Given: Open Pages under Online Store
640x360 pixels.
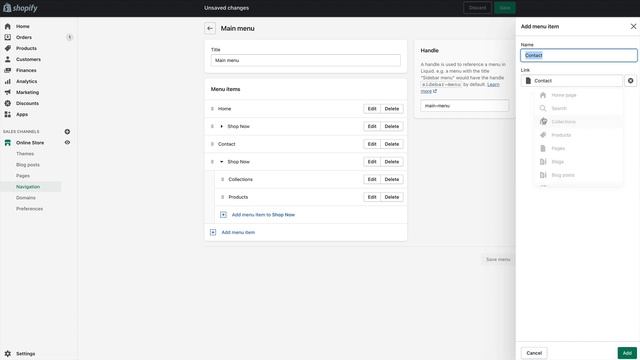Looking at the screenshot, I should pyautogui.click(x=23, y=176).
